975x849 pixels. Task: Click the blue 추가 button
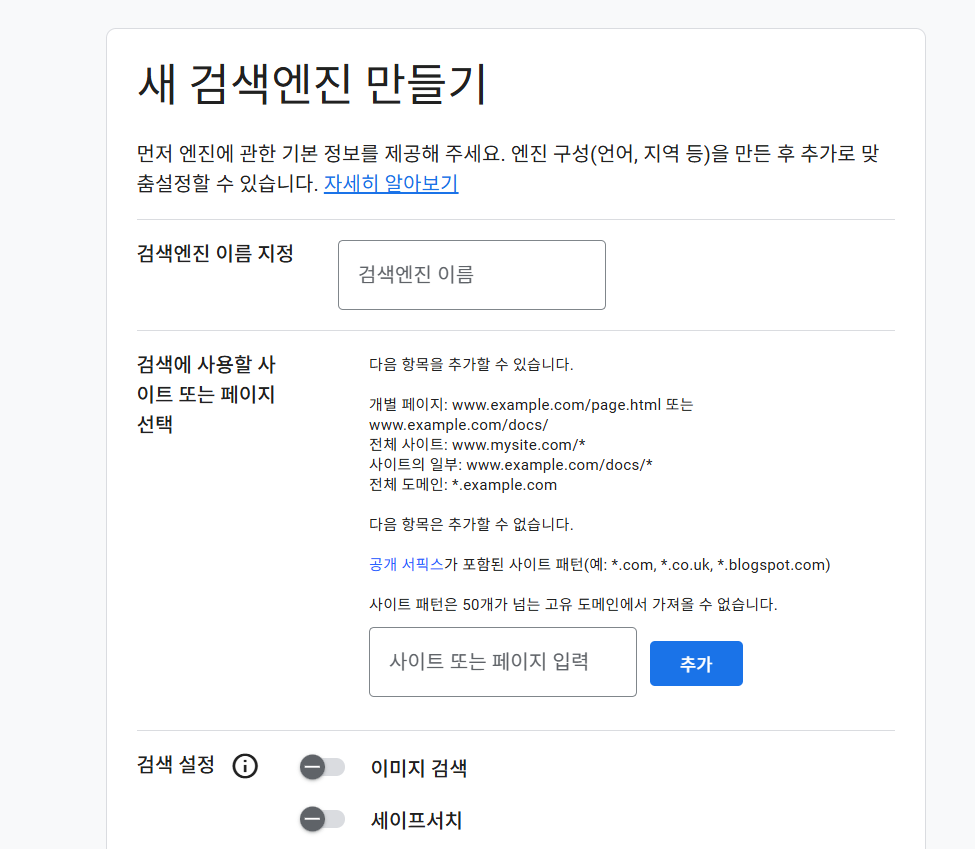696,664
